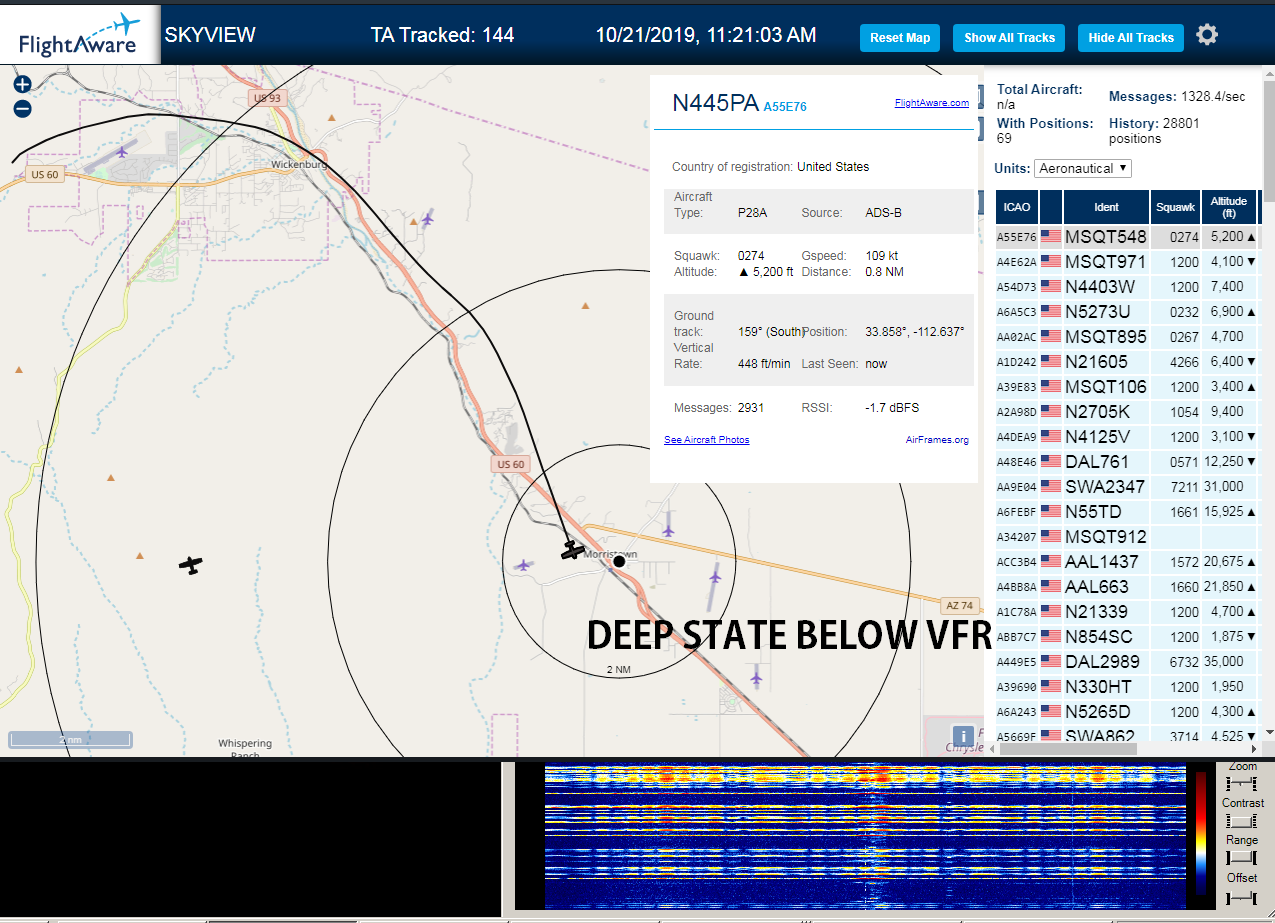Sort by the Altitude (ft) column header
The width and height of the screenshot is (1275, 923).
[x=1229, y=207]
